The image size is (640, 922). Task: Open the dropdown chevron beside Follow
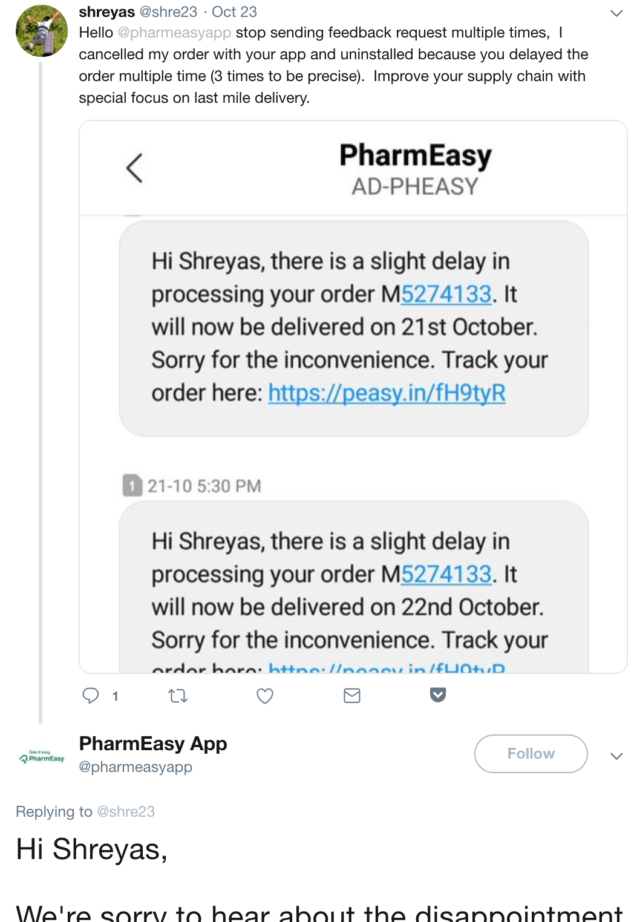616,756
